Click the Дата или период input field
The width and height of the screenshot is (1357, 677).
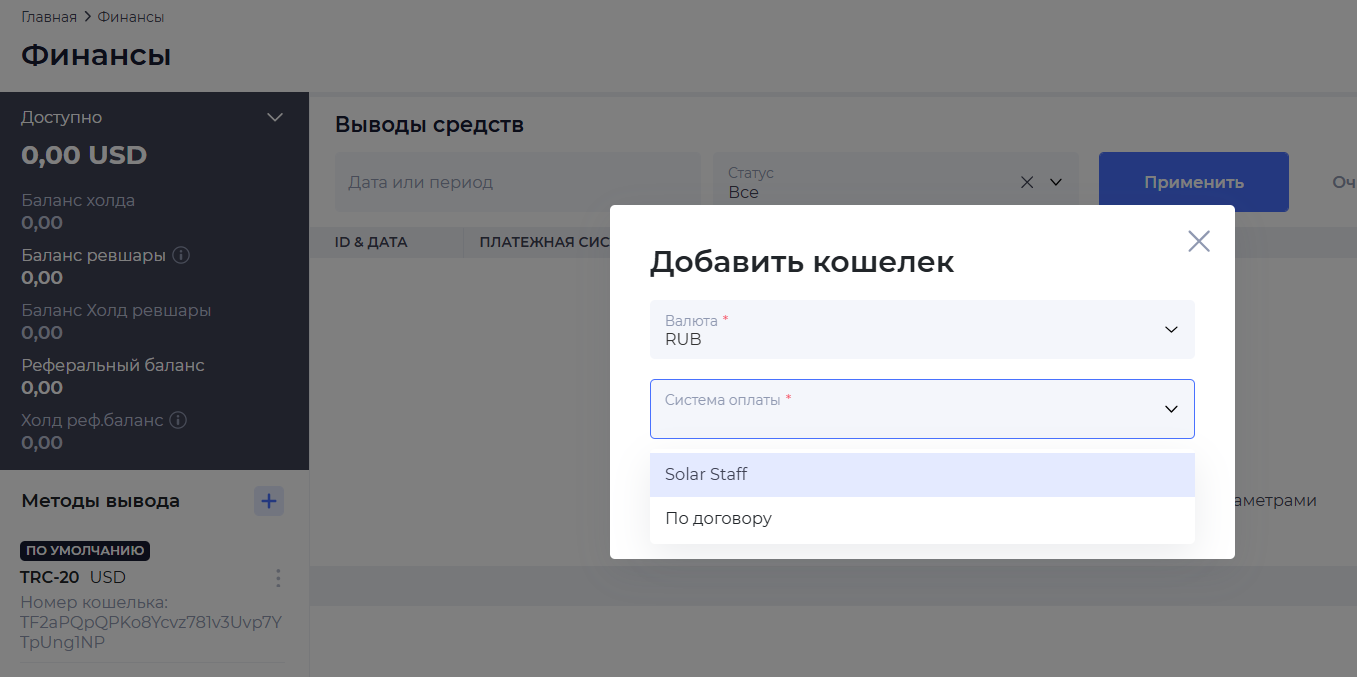click(517, 182)
